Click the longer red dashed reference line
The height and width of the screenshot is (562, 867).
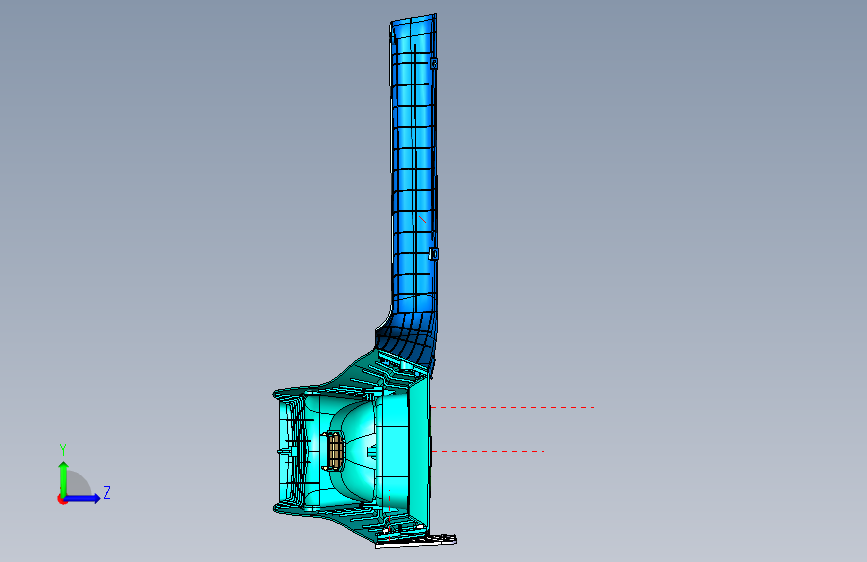pos(513,408)
